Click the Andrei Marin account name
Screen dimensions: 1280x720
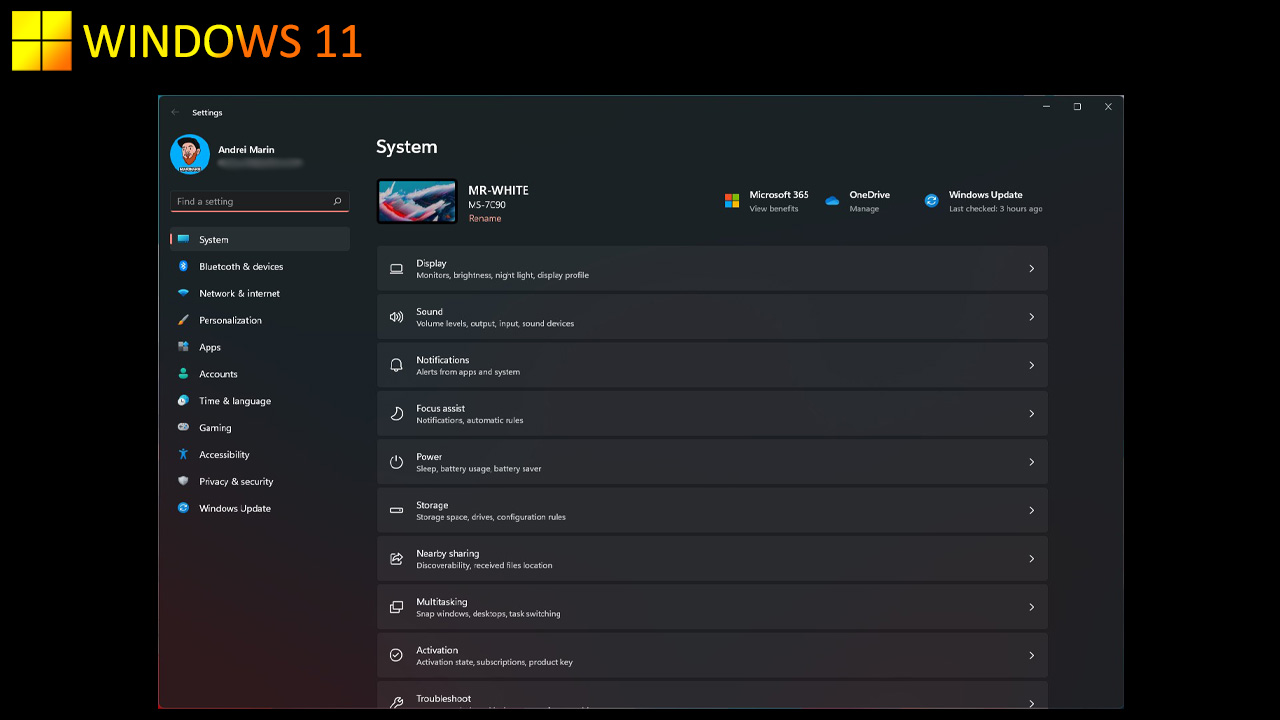tap(246, 150)
